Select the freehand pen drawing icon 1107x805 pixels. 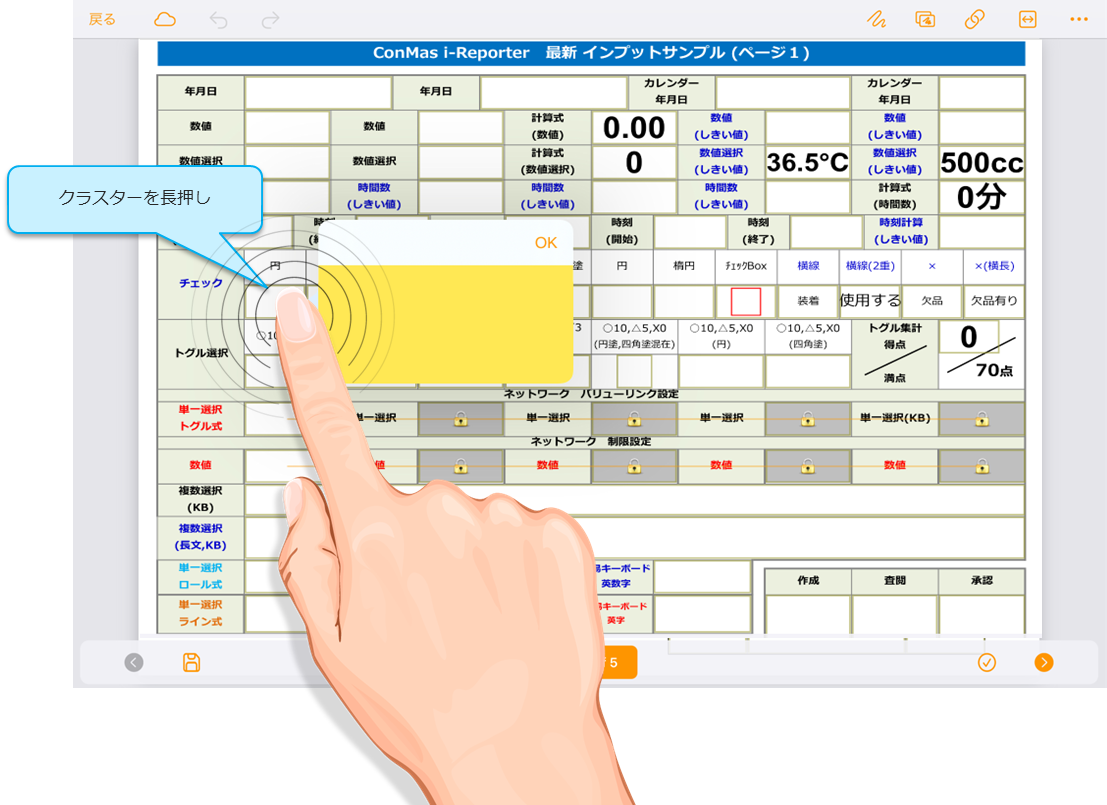[x=876, y=19]
